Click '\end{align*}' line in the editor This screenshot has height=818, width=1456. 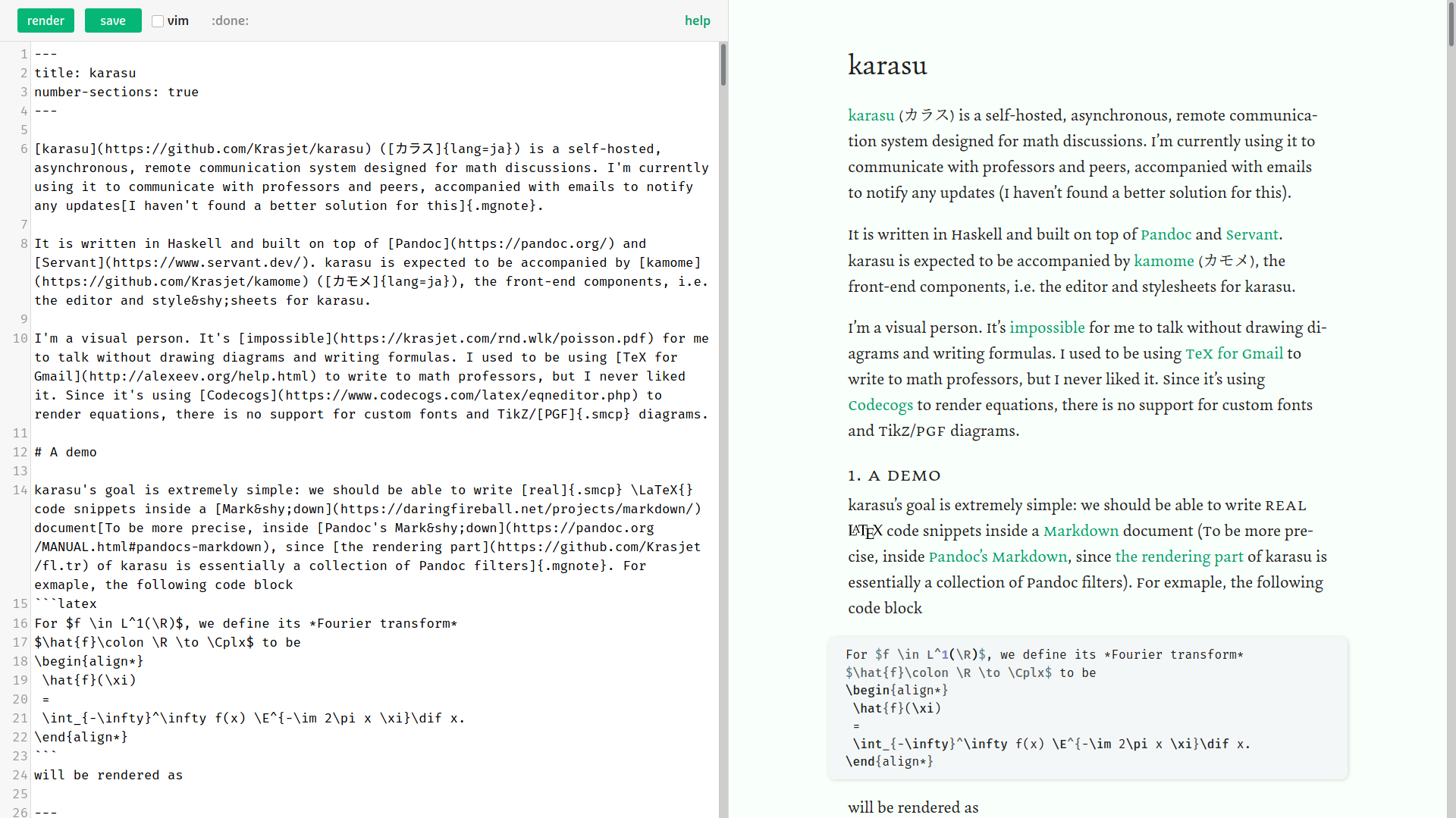(x=81, y=737)
